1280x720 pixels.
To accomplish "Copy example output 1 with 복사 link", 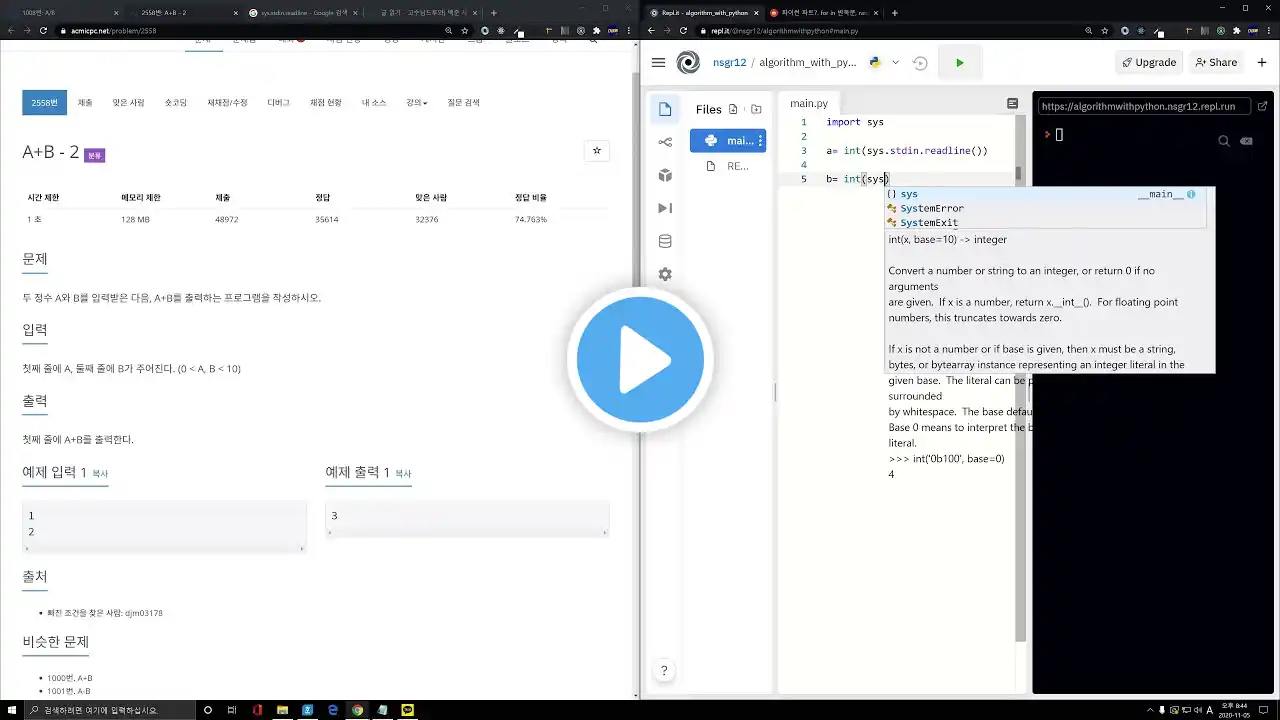I will (403, 473).
